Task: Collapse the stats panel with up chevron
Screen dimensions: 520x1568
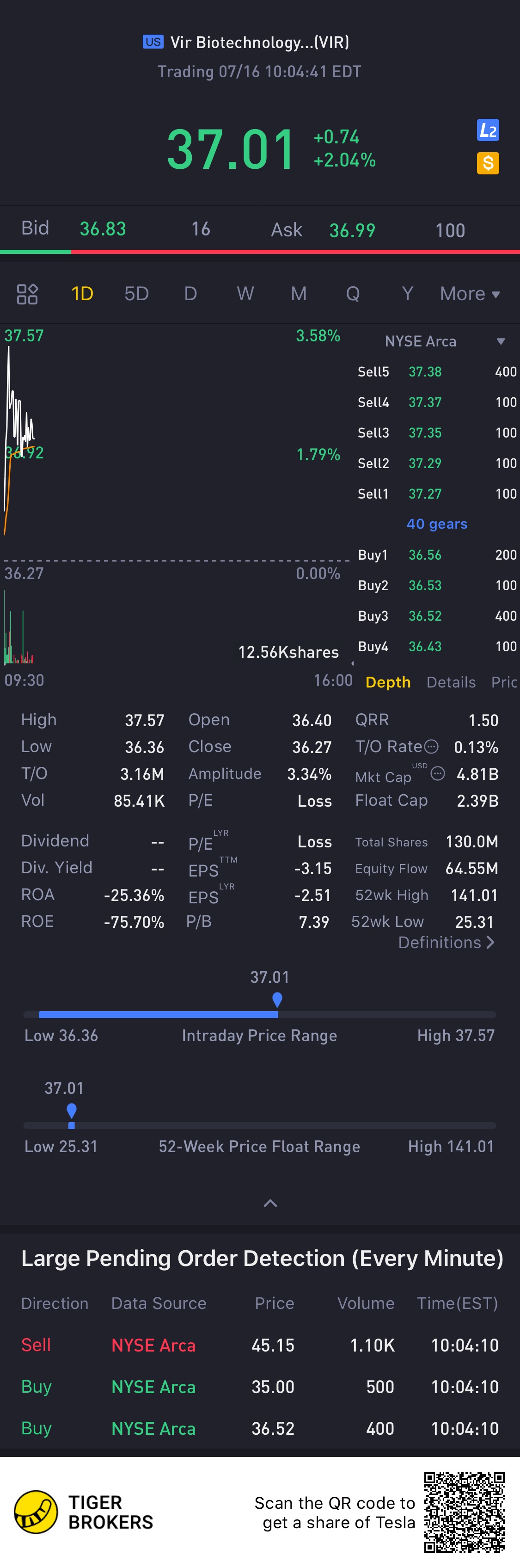Action: (x=270, y=1203)
